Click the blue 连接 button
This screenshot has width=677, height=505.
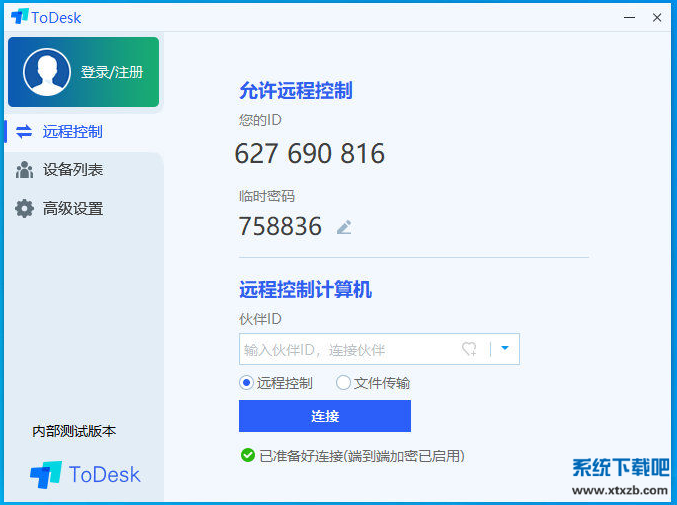[325, 416]
